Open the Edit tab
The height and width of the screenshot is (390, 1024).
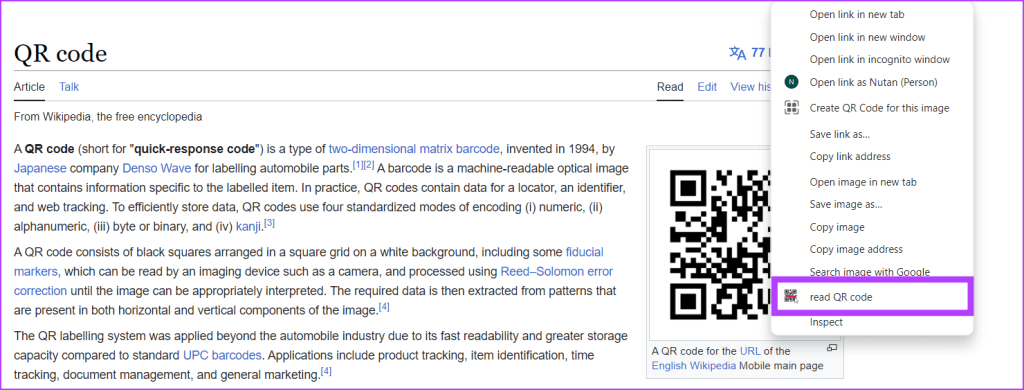click(707, 87)
